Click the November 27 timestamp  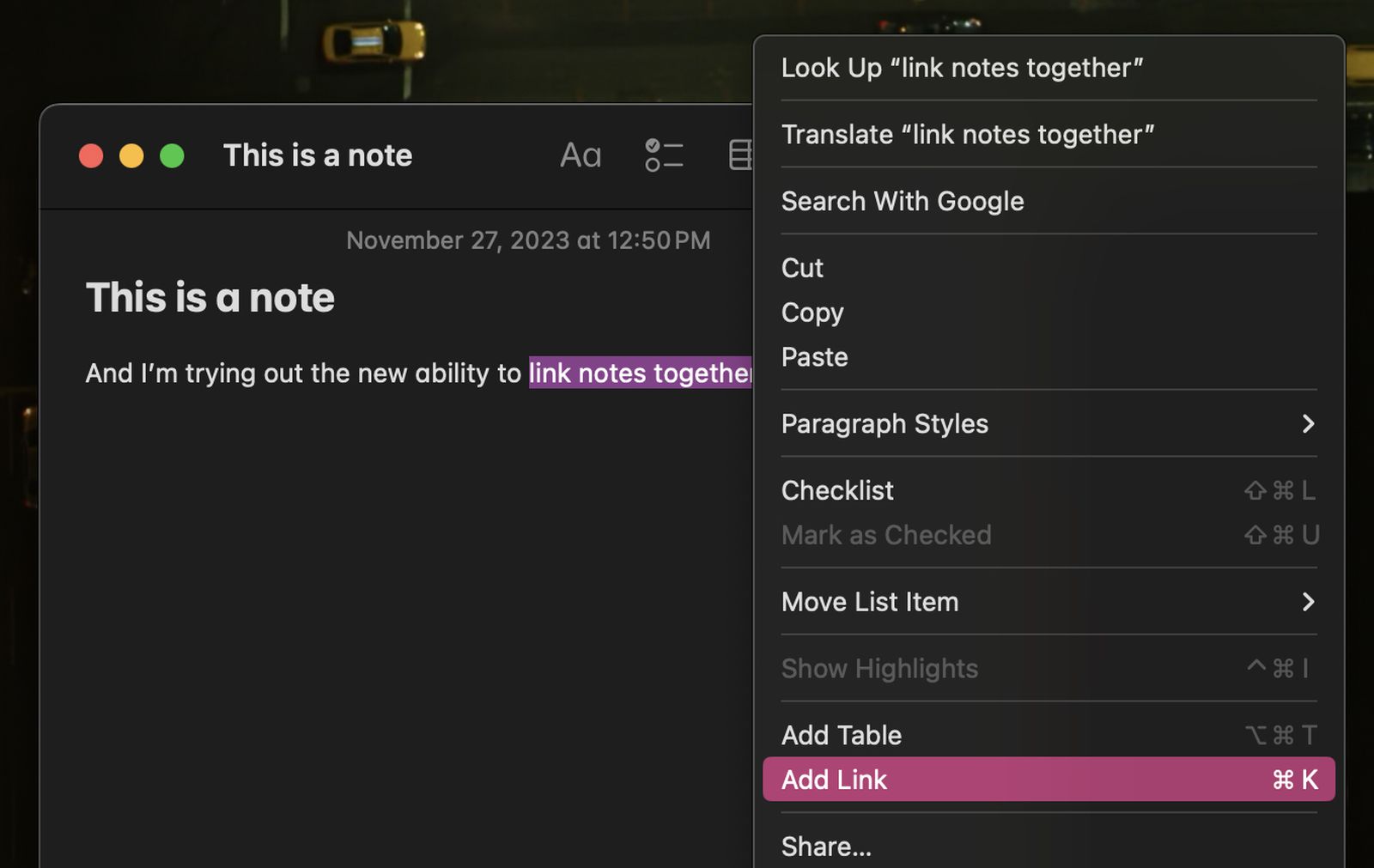pos(527,240)
